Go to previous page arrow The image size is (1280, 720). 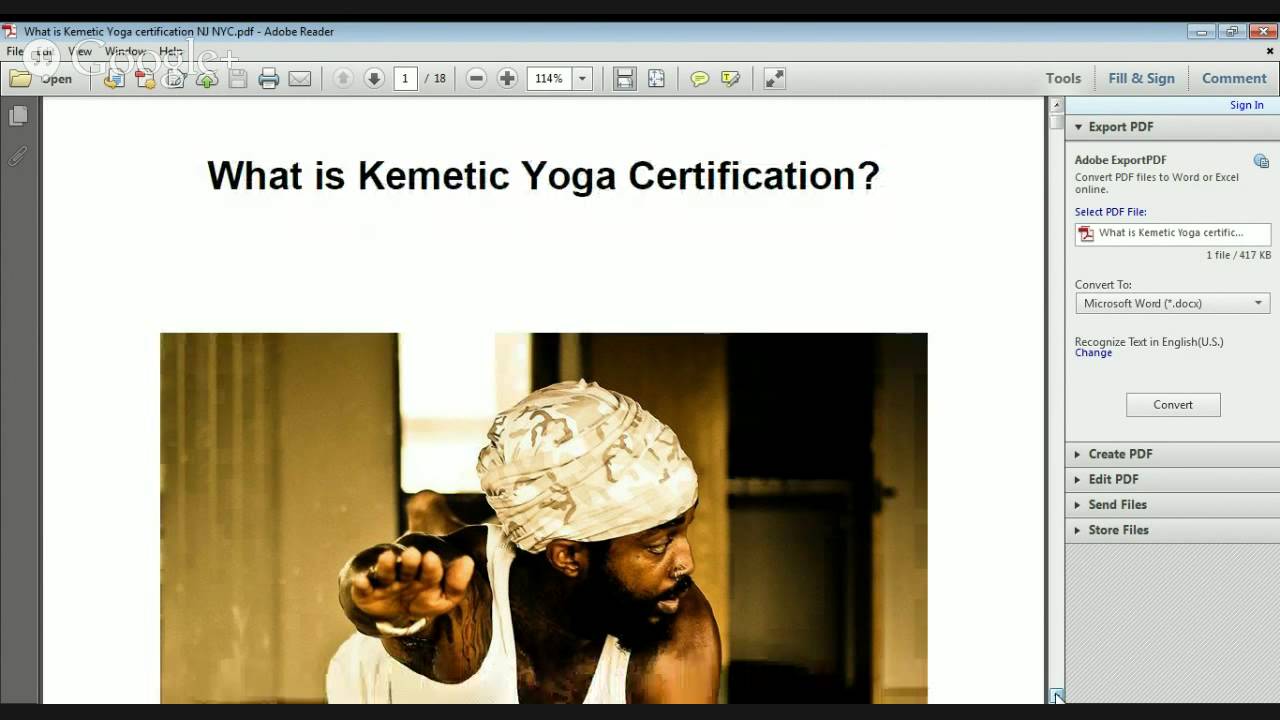(x=343, y=78)
